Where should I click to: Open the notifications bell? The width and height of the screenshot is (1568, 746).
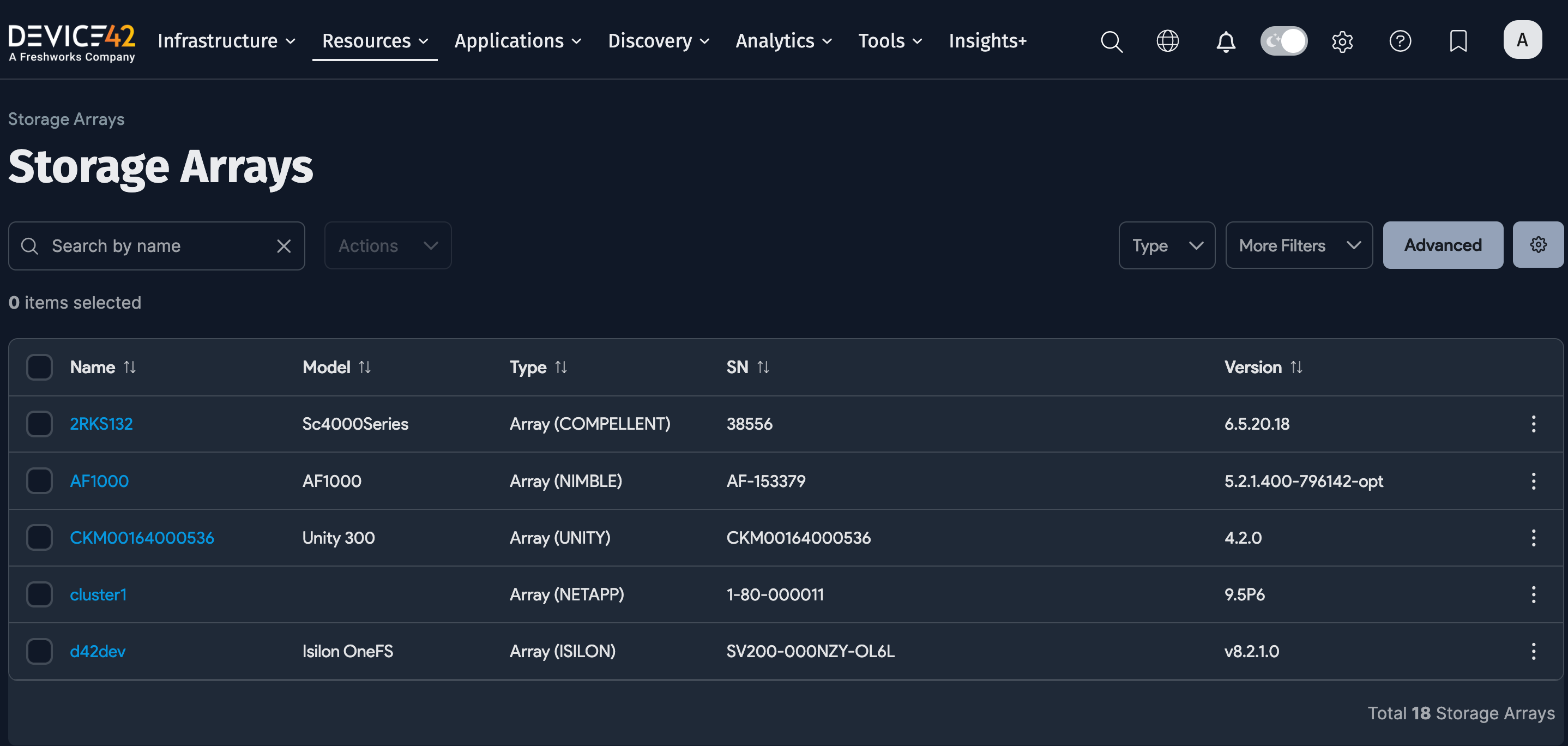pyautogui.click(x=1225, y=41)
